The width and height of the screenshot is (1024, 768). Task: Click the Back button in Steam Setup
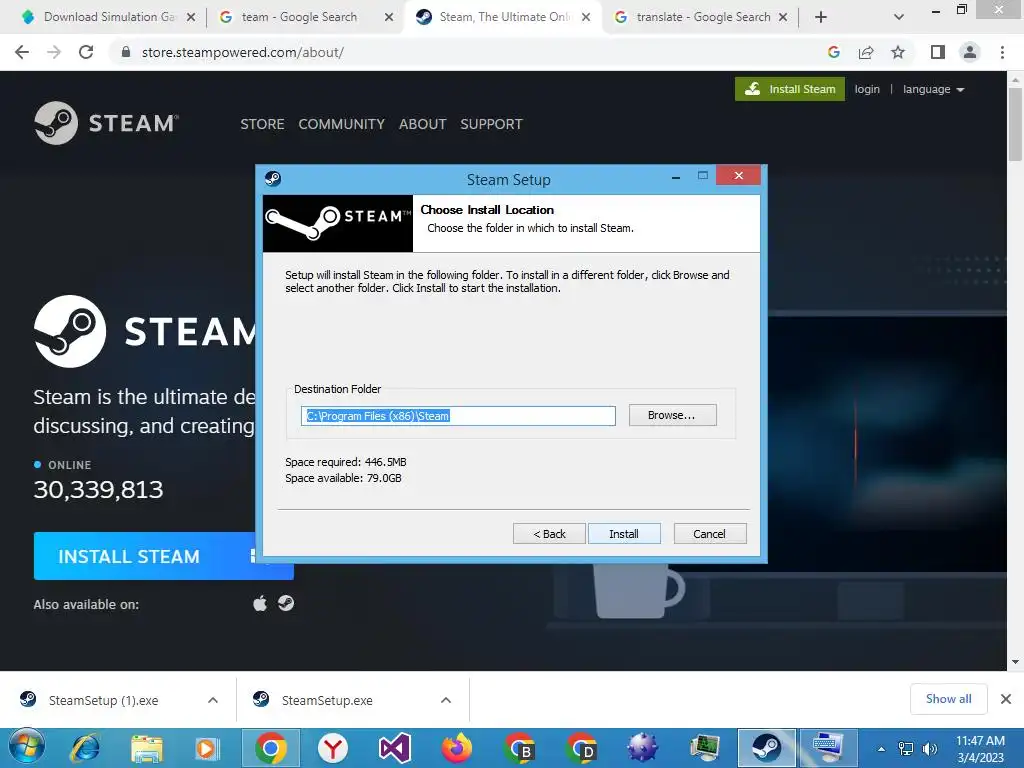[x=549, y=534]
